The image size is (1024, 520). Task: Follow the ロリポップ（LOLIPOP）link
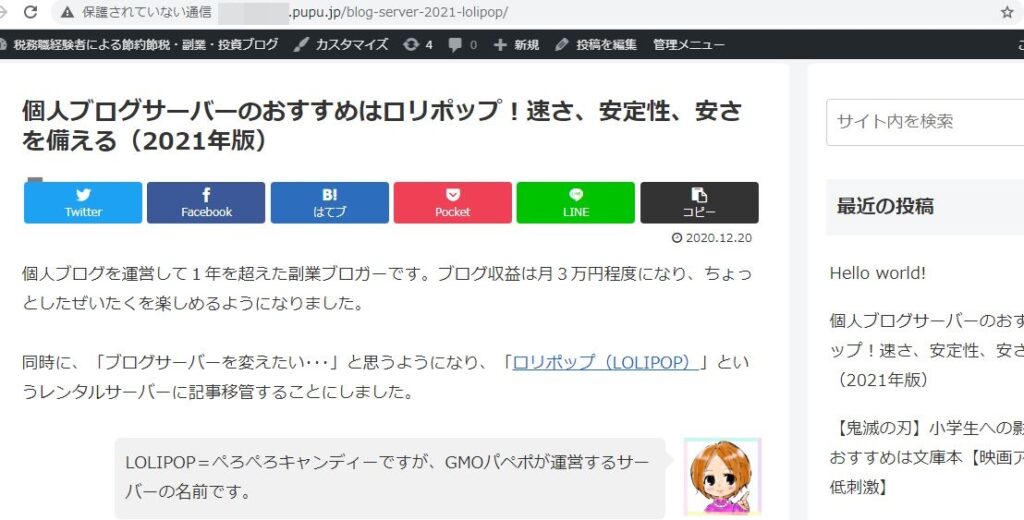coord(606,362)
